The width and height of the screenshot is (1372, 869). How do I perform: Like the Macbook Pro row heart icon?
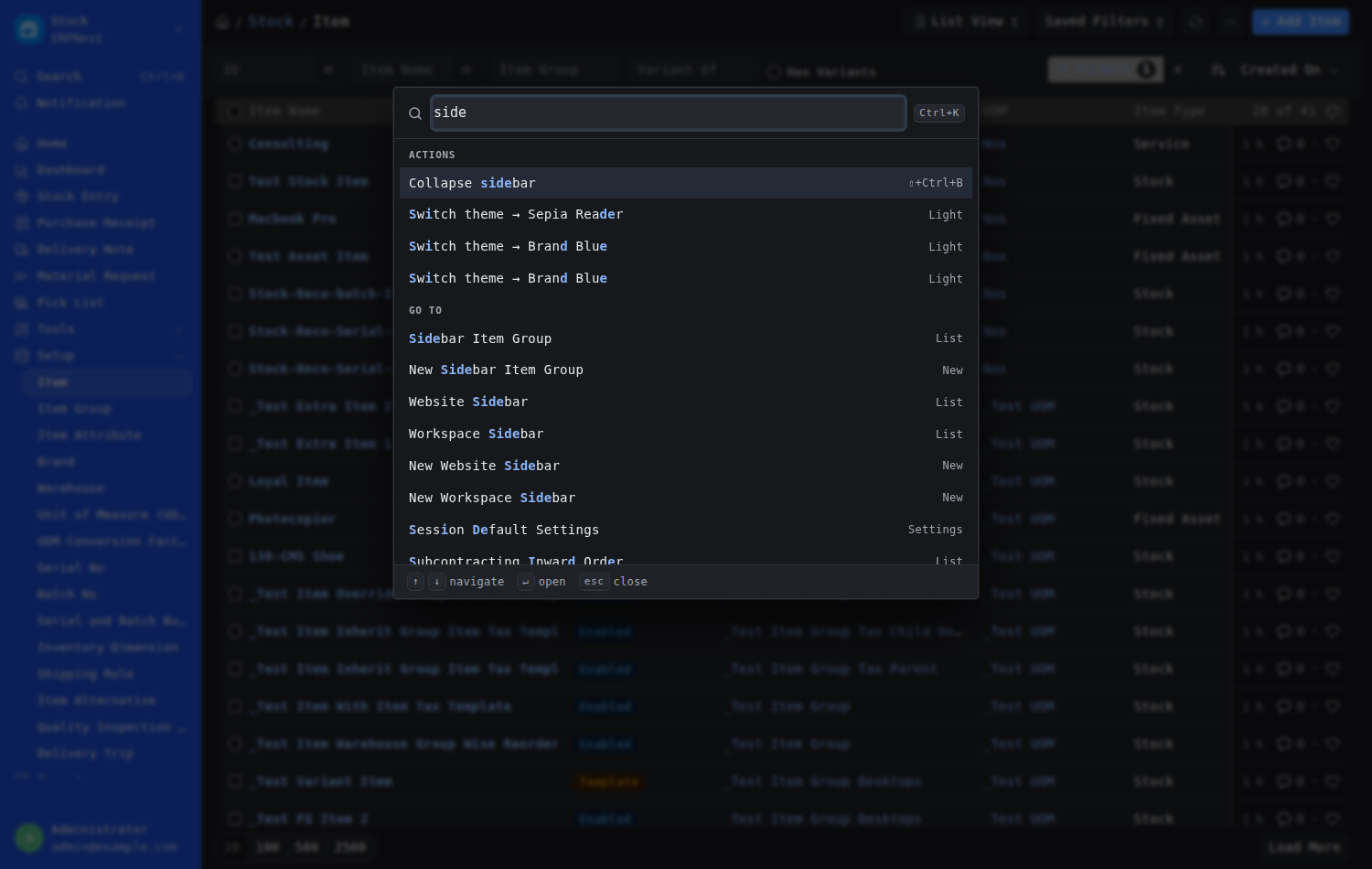[1333, 219]
